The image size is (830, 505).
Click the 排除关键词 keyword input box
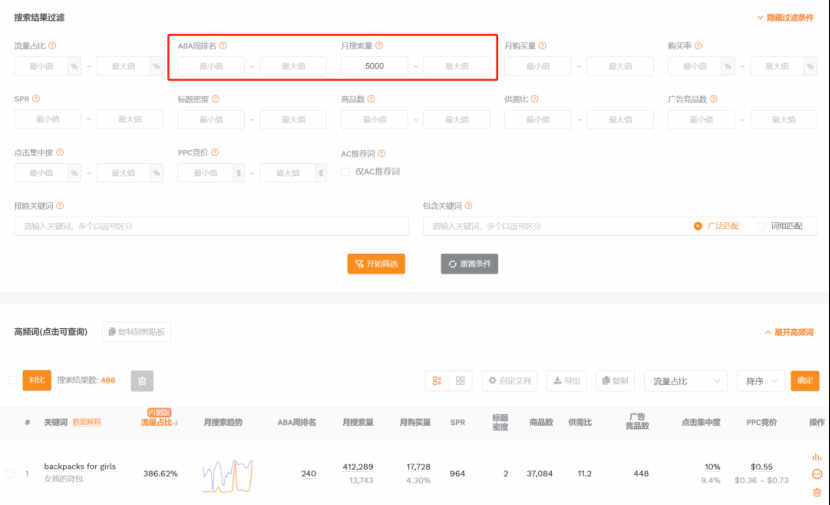pos(212,226)
